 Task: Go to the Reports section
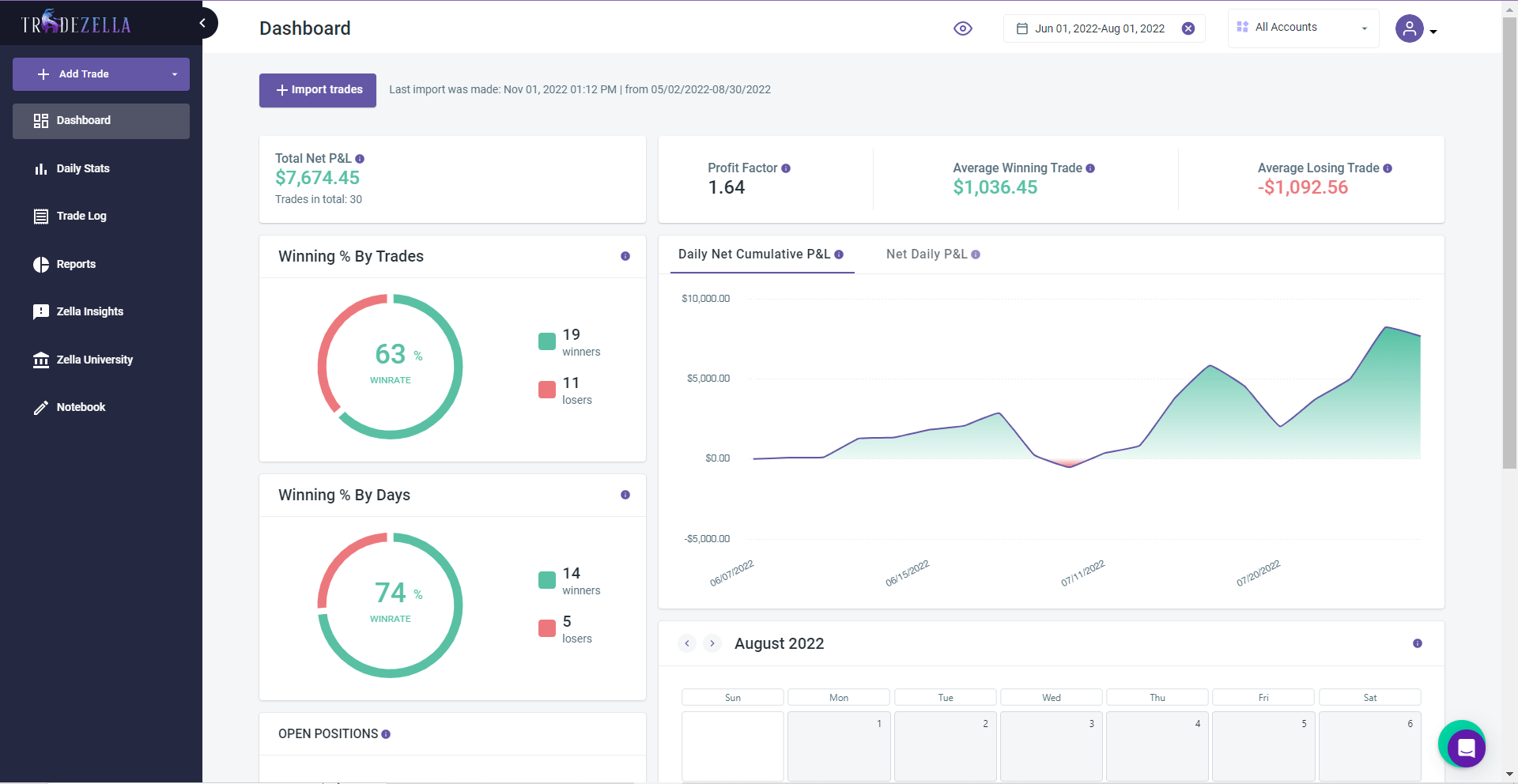(76, 264)
